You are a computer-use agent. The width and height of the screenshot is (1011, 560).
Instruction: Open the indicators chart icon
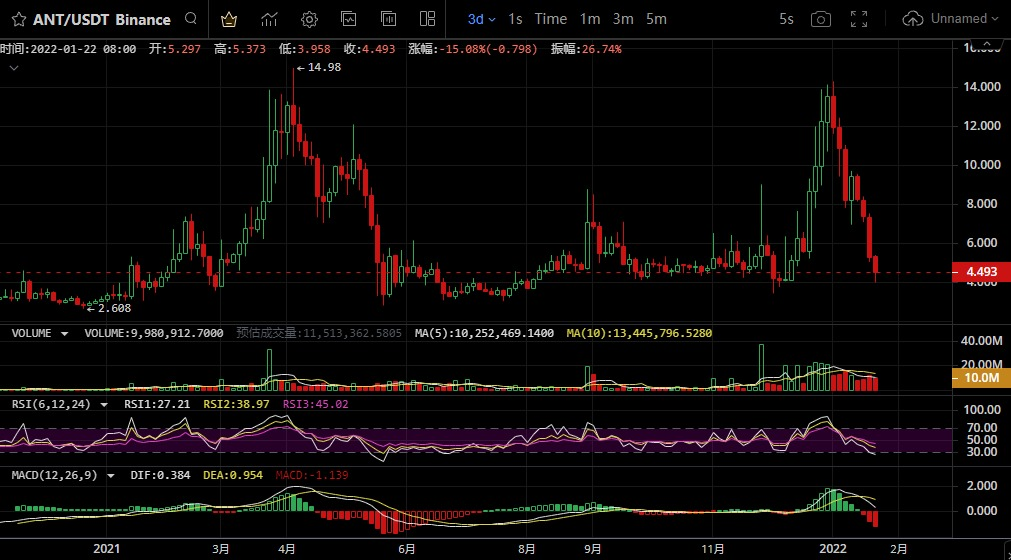click(269, 19)
